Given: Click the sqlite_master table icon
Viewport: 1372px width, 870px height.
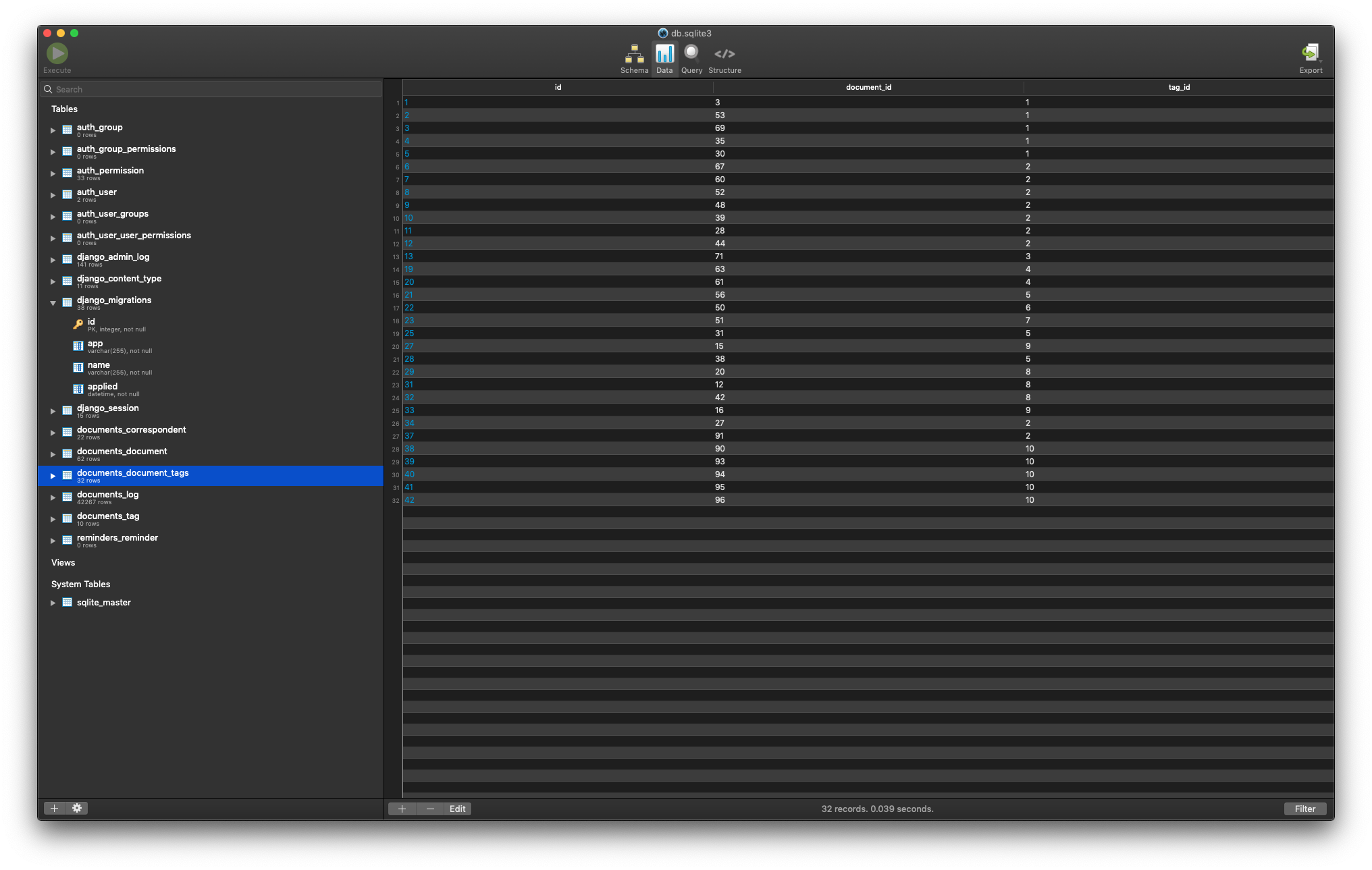Looking at the screenshot, I should 68,602.
